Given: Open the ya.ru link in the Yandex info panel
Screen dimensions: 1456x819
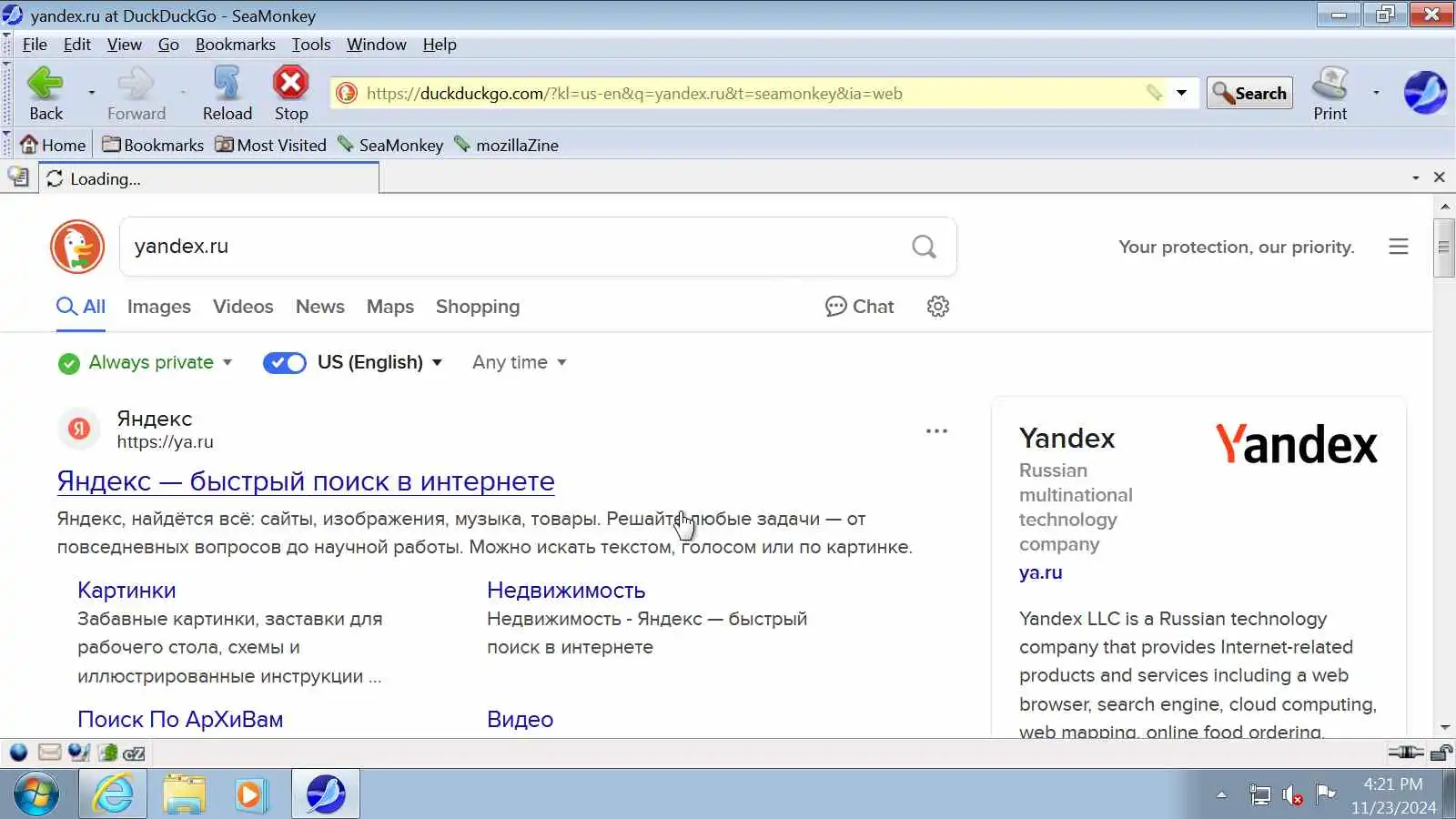Looking at the screenshot, I should point(1041,572).
